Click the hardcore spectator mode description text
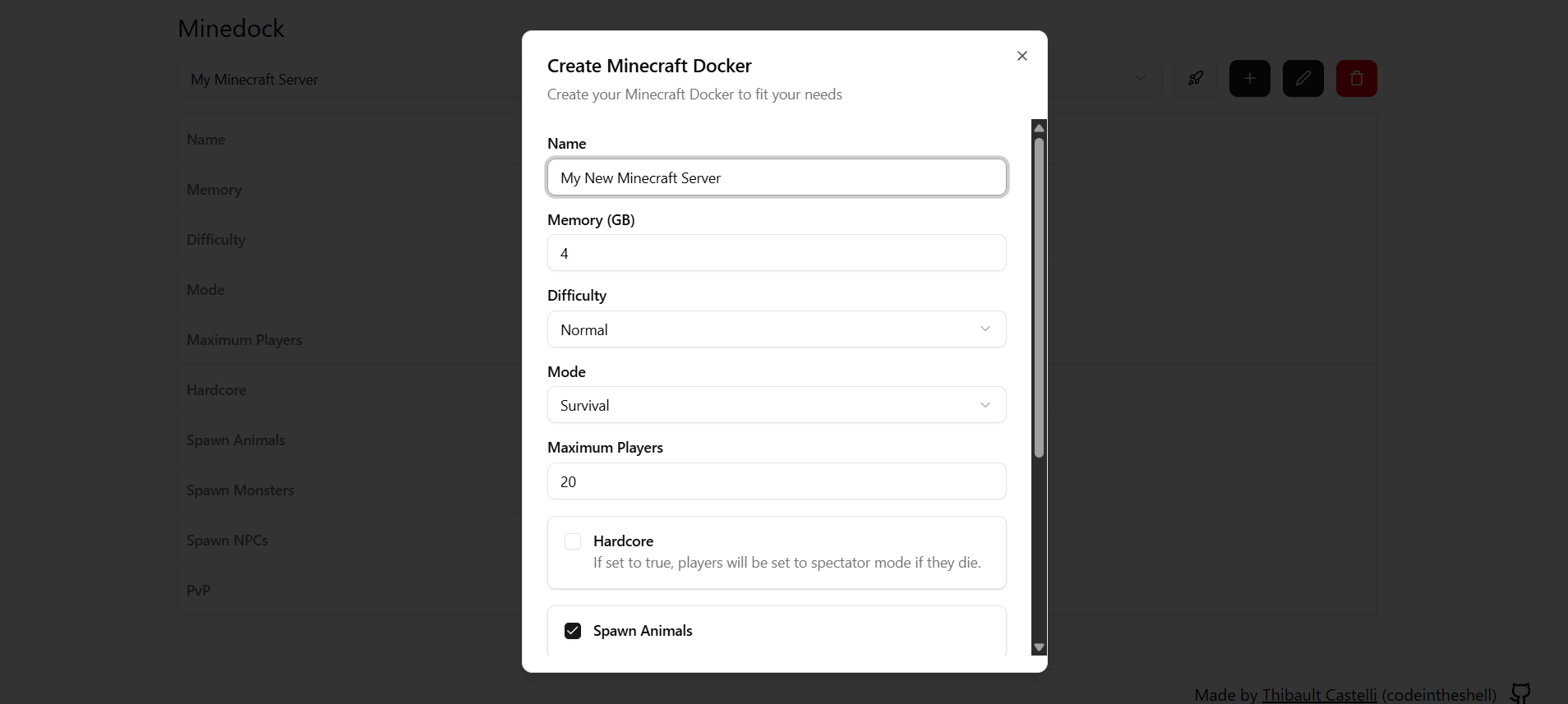This screenshot has height=704, width=1568. (x=787, y=563)
